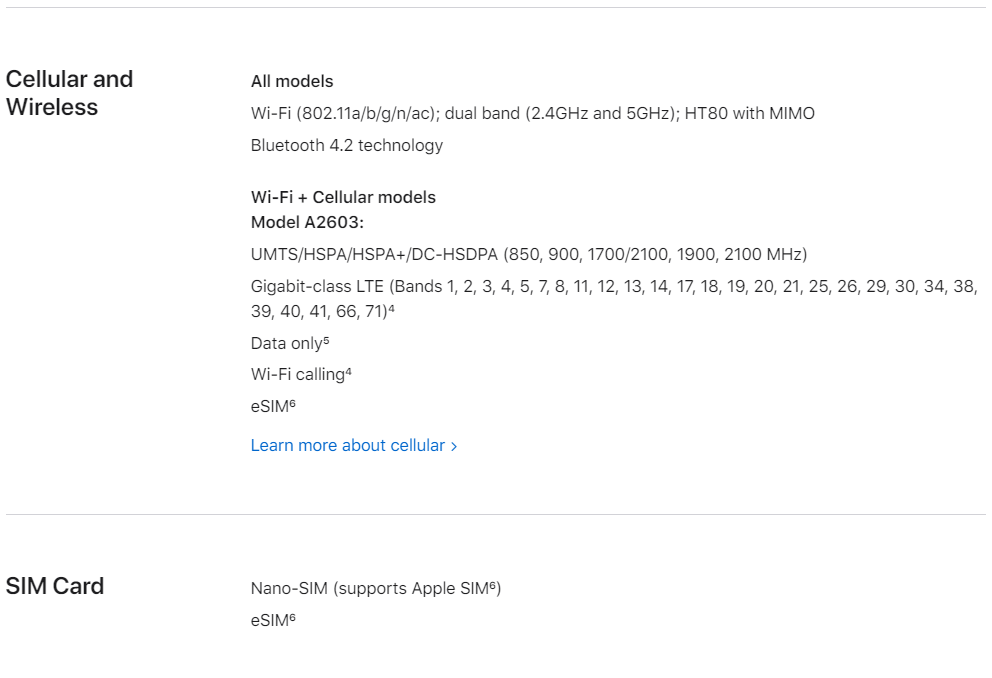Click eSIM entry under Cellular and Wireless

pyautogui.click(x=273, y=406)
